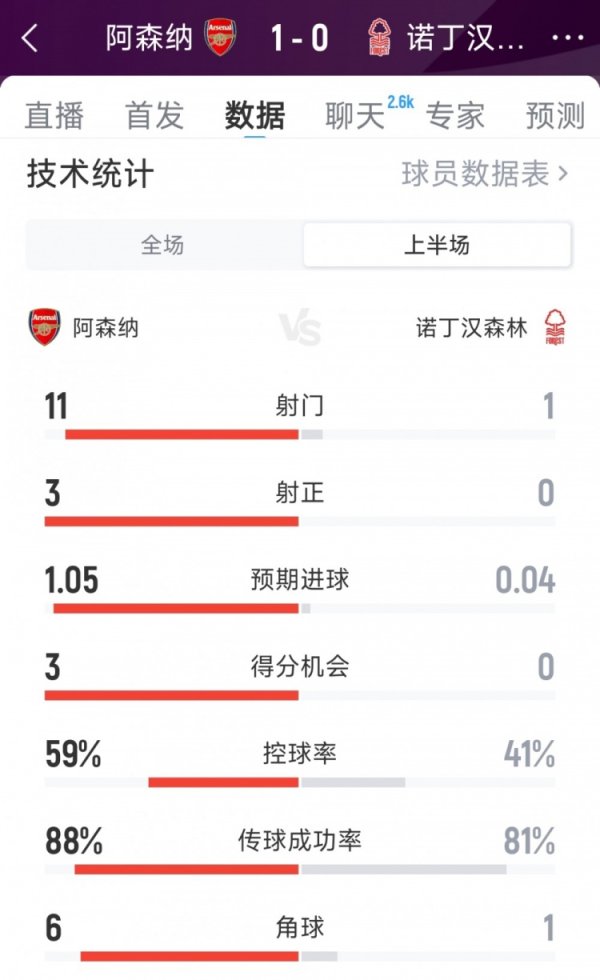
Task: Open the 聊天 chat tab
Action: pyautogui.click(x=355, y=116)
